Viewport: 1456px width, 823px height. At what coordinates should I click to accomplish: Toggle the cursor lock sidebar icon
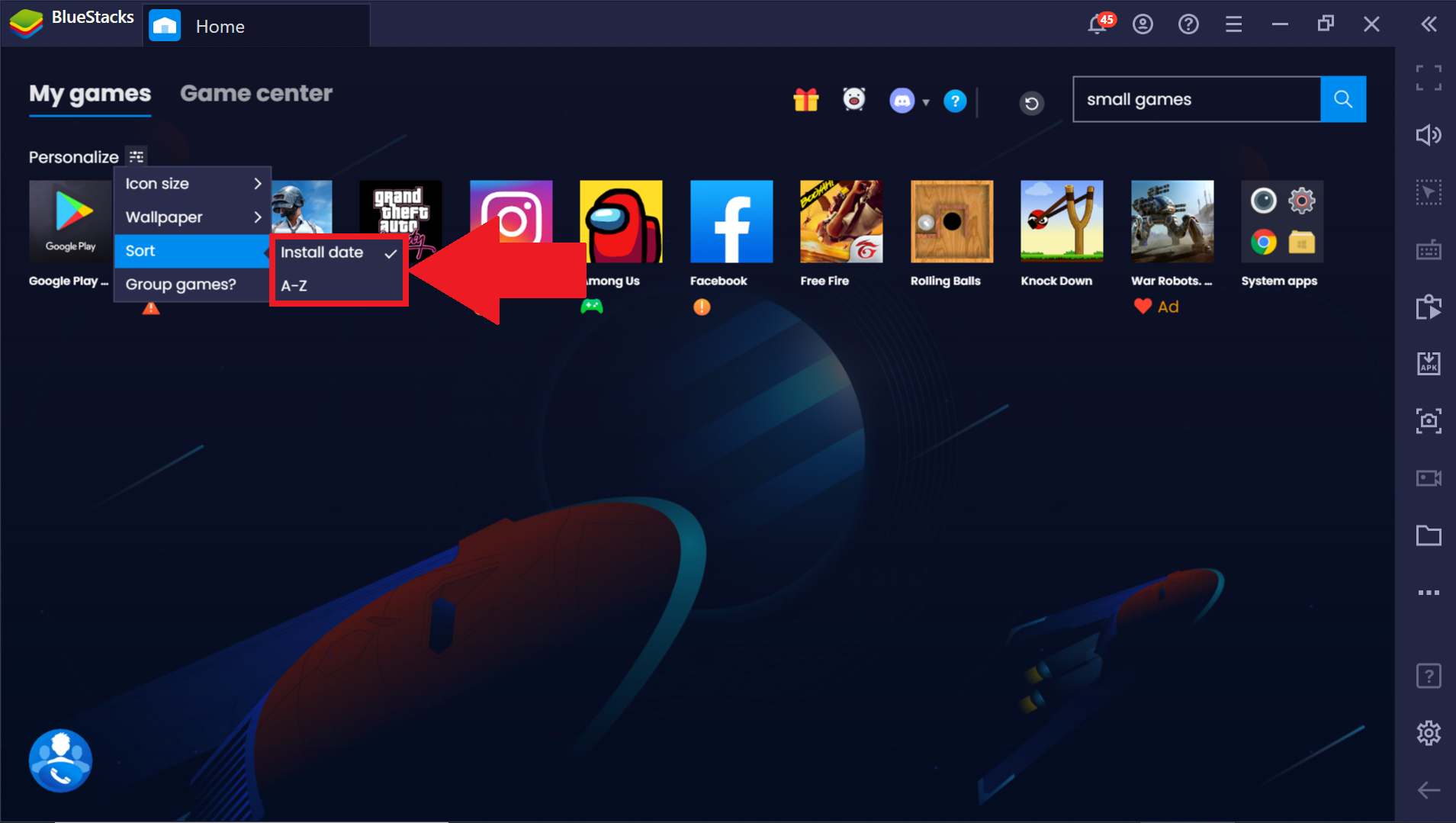[1429, 192]
